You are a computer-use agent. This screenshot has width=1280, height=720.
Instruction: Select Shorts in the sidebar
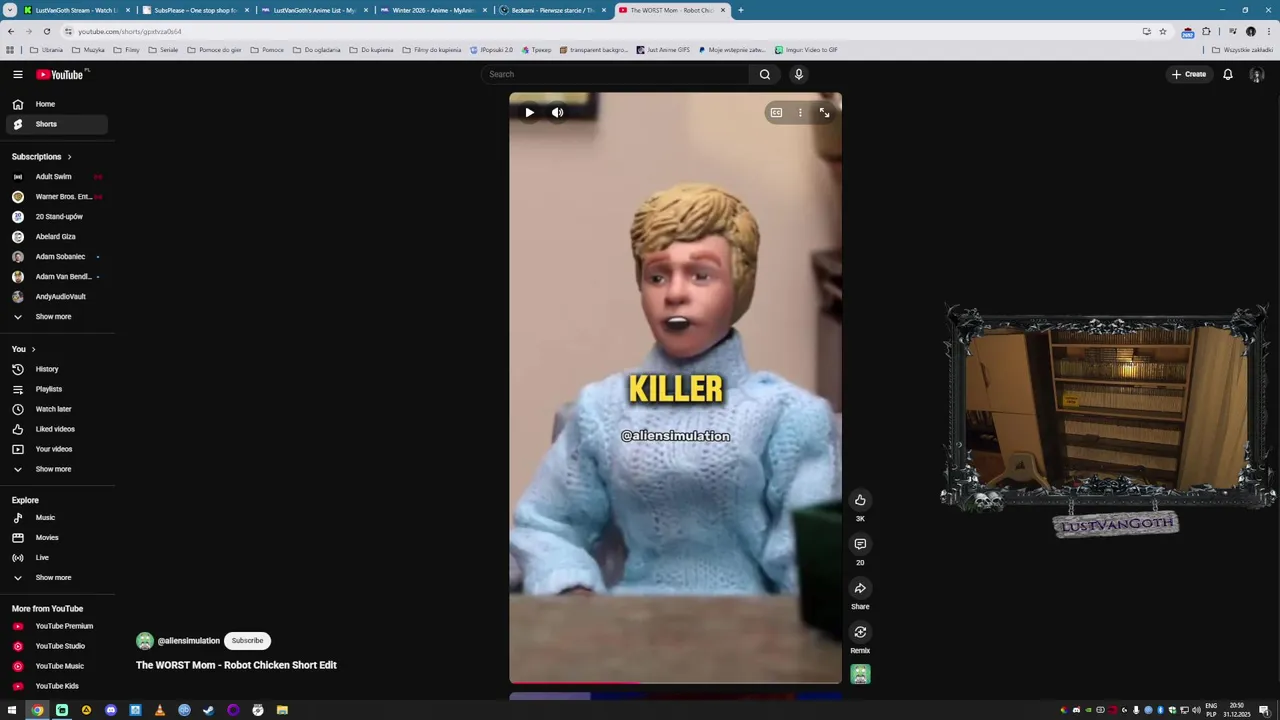[55, 124]
